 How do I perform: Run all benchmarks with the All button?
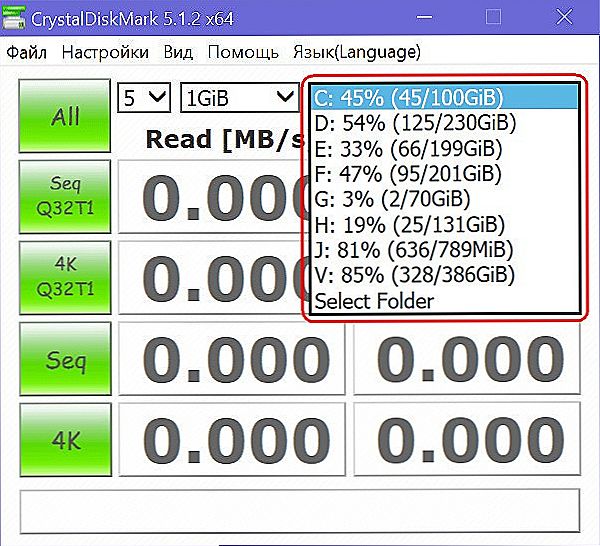coord(65,116)
